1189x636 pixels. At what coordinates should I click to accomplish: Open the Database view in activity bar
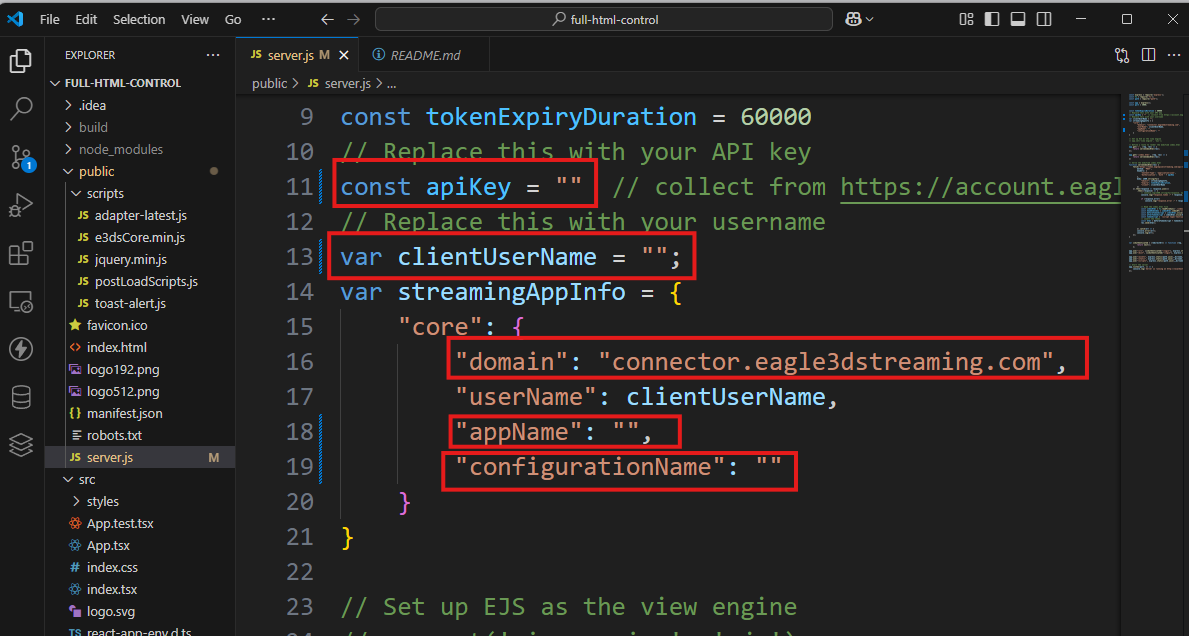click(21, 397)
